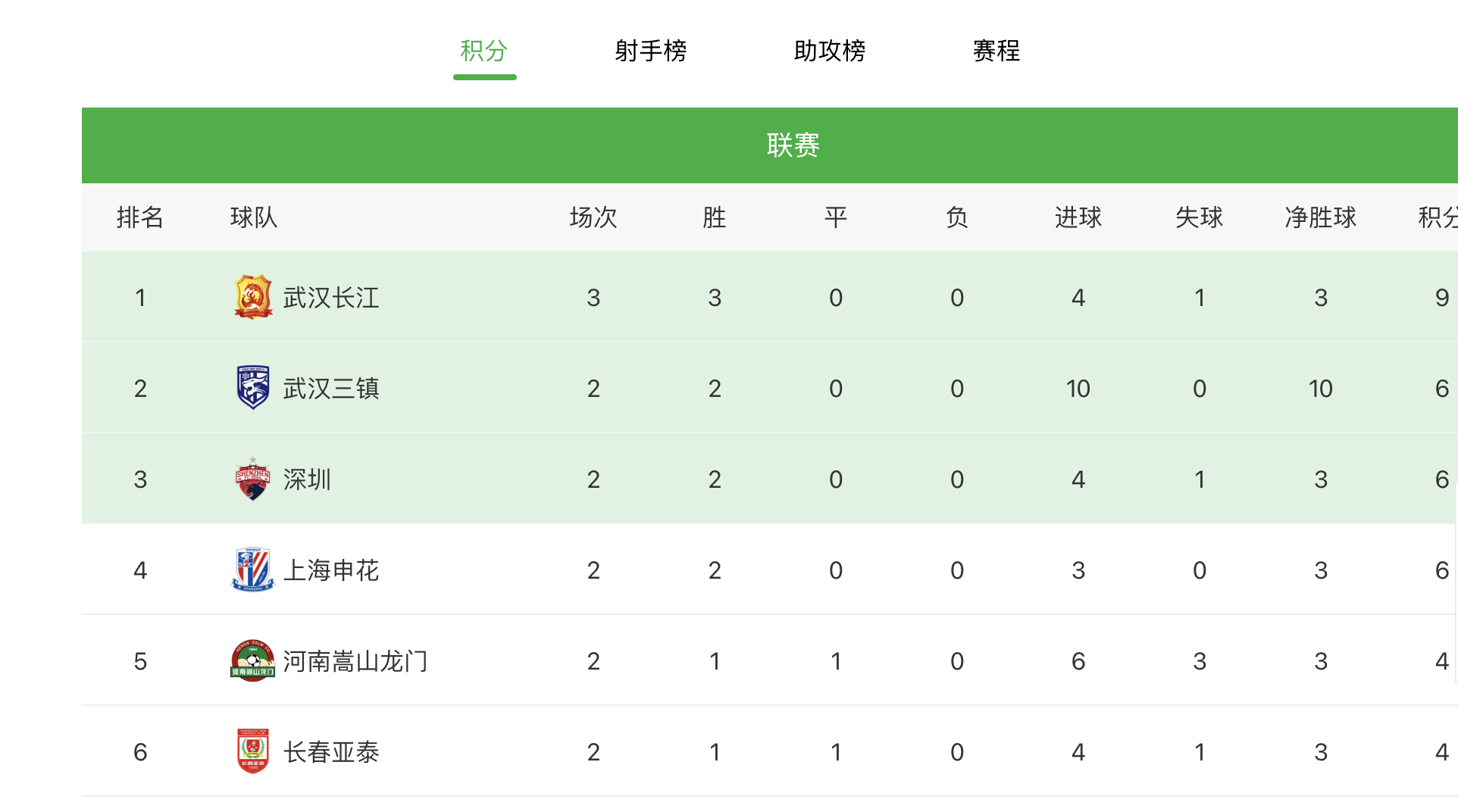Open the 长春亚泰 team name link

[331, 752]
